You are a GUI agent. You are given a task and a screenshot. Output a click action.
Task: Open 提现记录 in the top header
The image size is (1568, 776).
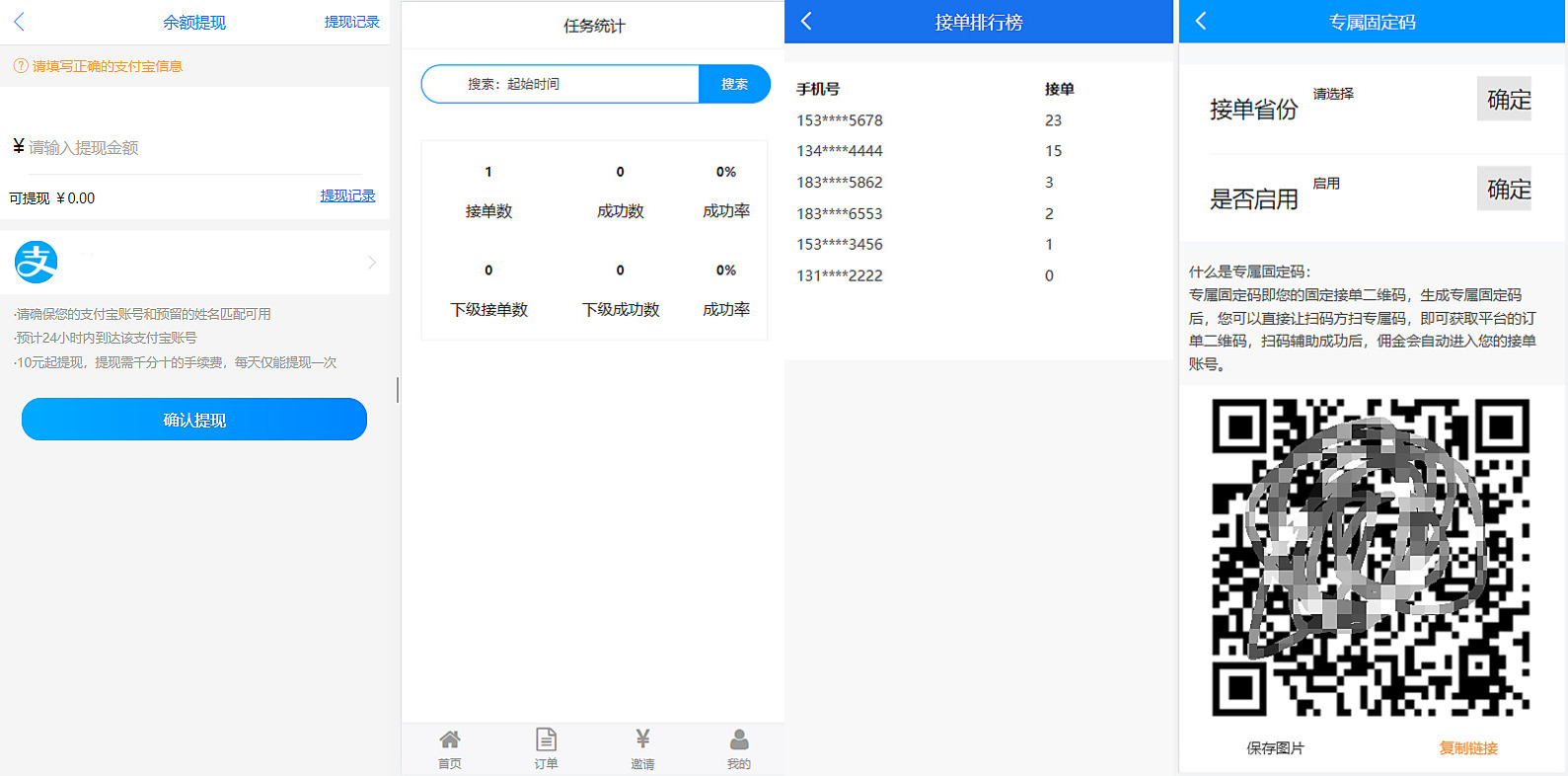[352, 22]
